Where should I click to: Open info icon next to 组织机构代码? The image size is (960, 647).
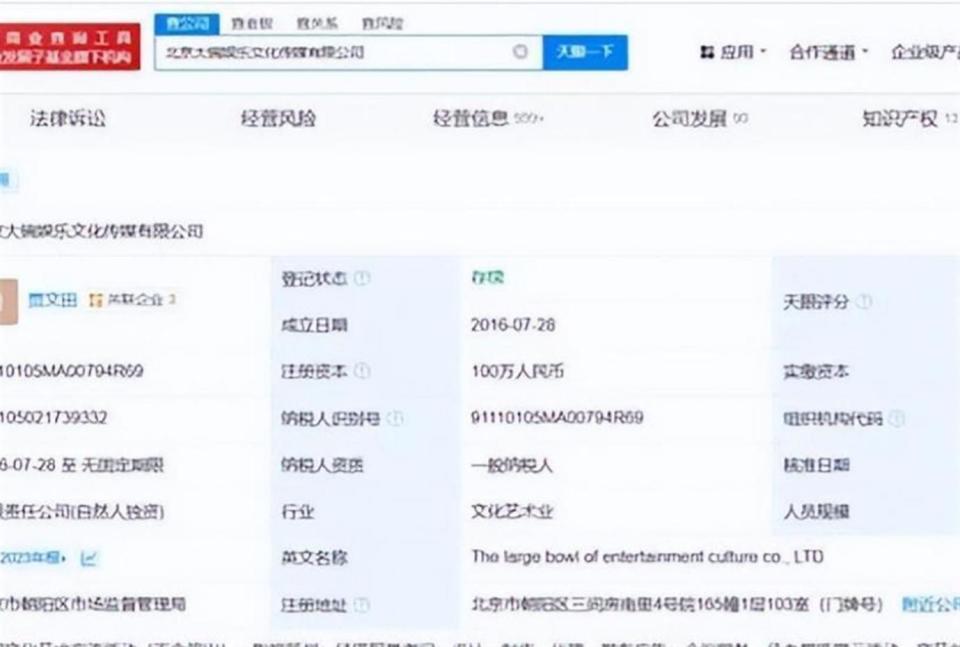897,418
